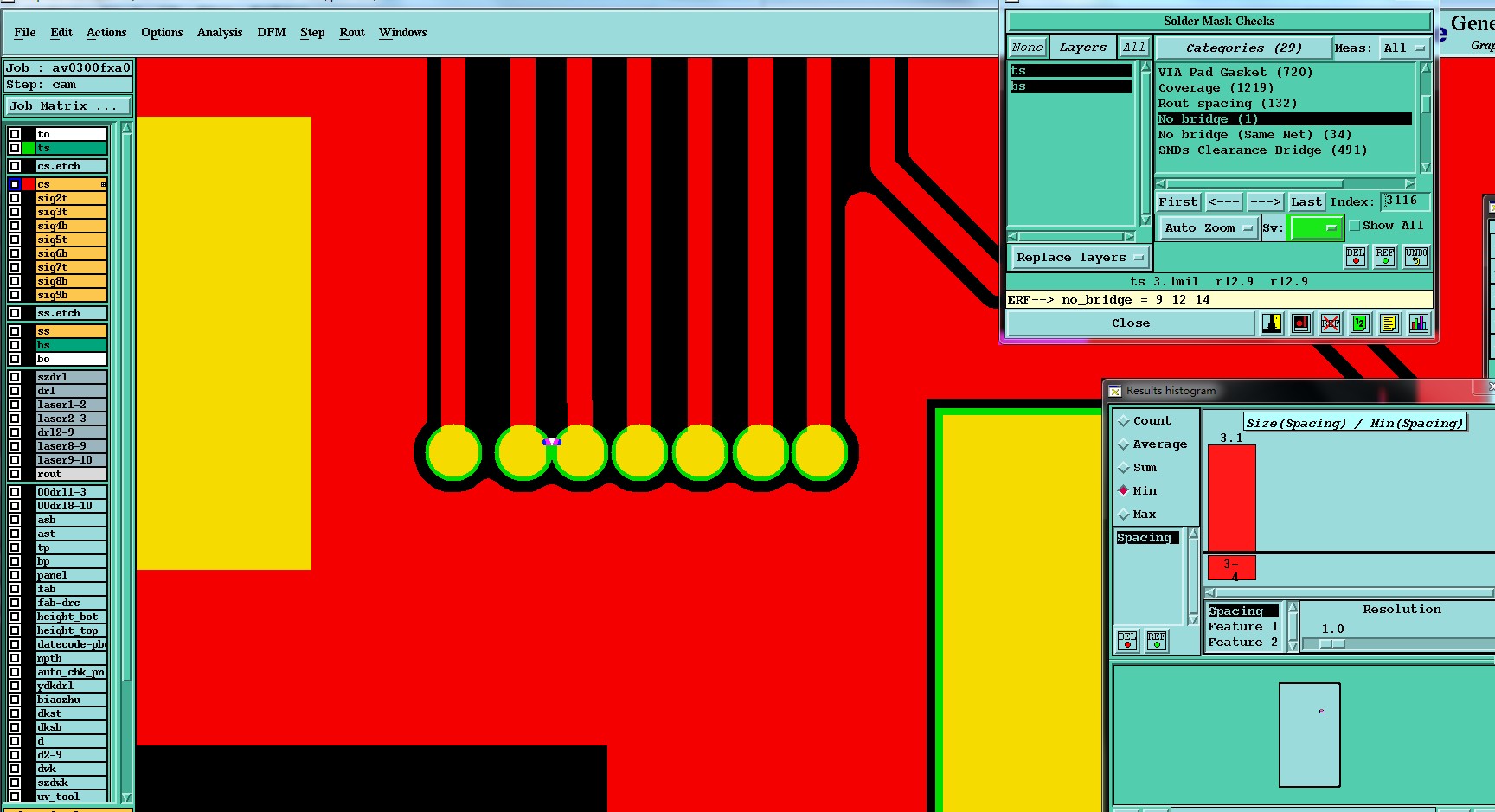Click the REF icon in Solder Mask Checks
The width and height of the screenshot is (1495, 812).
(1385, 257)
